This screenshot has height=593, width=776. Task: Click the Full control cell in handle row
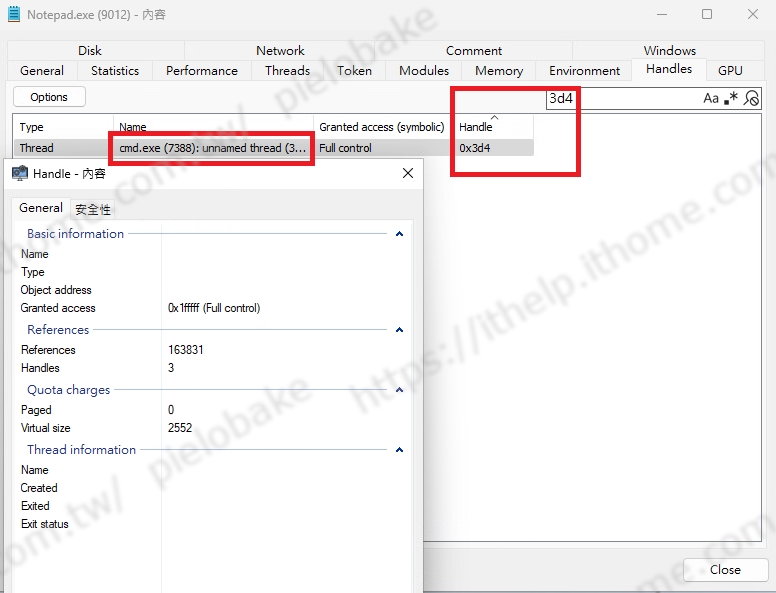tap(345, 148)
